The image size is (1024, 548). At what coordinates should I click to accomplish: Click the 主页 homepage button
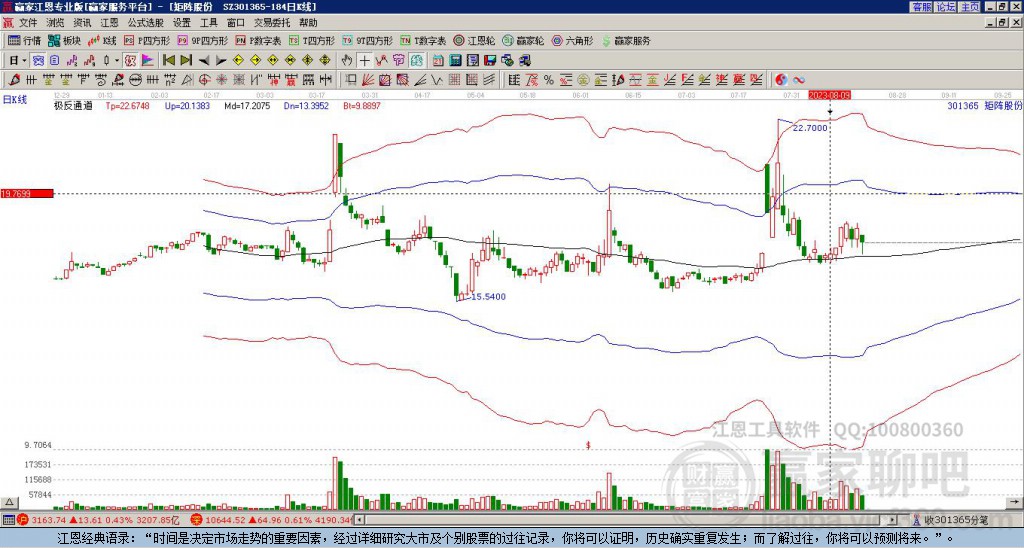tap(969, 7)
